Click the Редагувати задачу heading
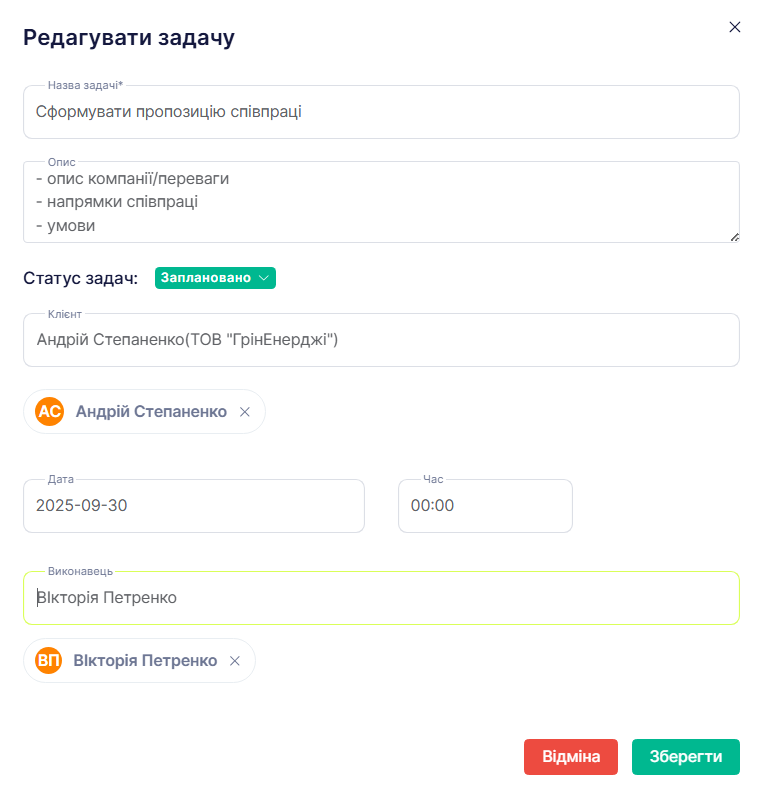The height and width of the screenshot is (792, 759). click(129, 38)
